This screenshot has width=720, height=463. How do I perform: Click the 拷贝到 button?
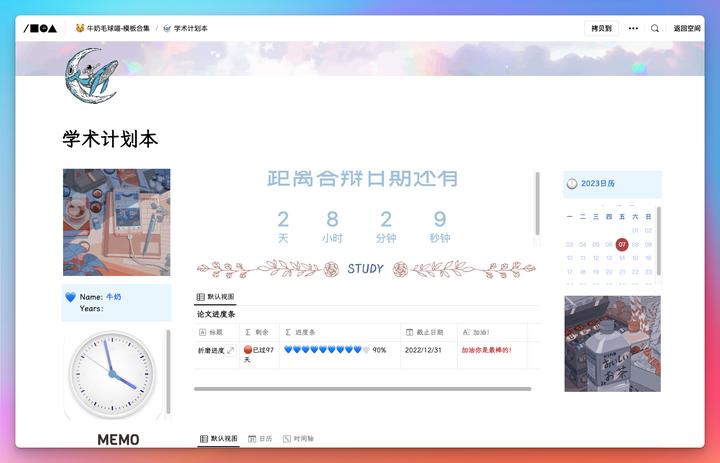tap(601, 28)
